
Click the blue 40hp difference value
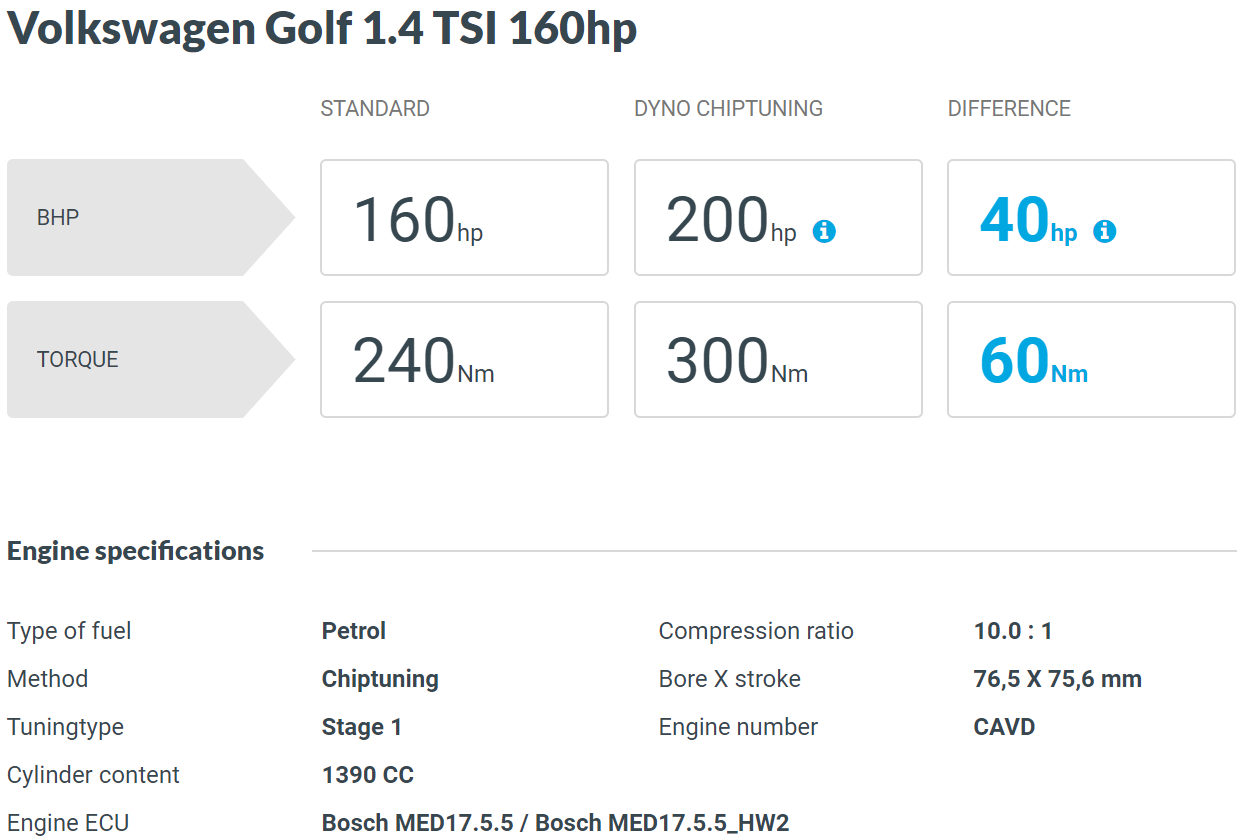pyautogui.click(x=1028, y=220)
